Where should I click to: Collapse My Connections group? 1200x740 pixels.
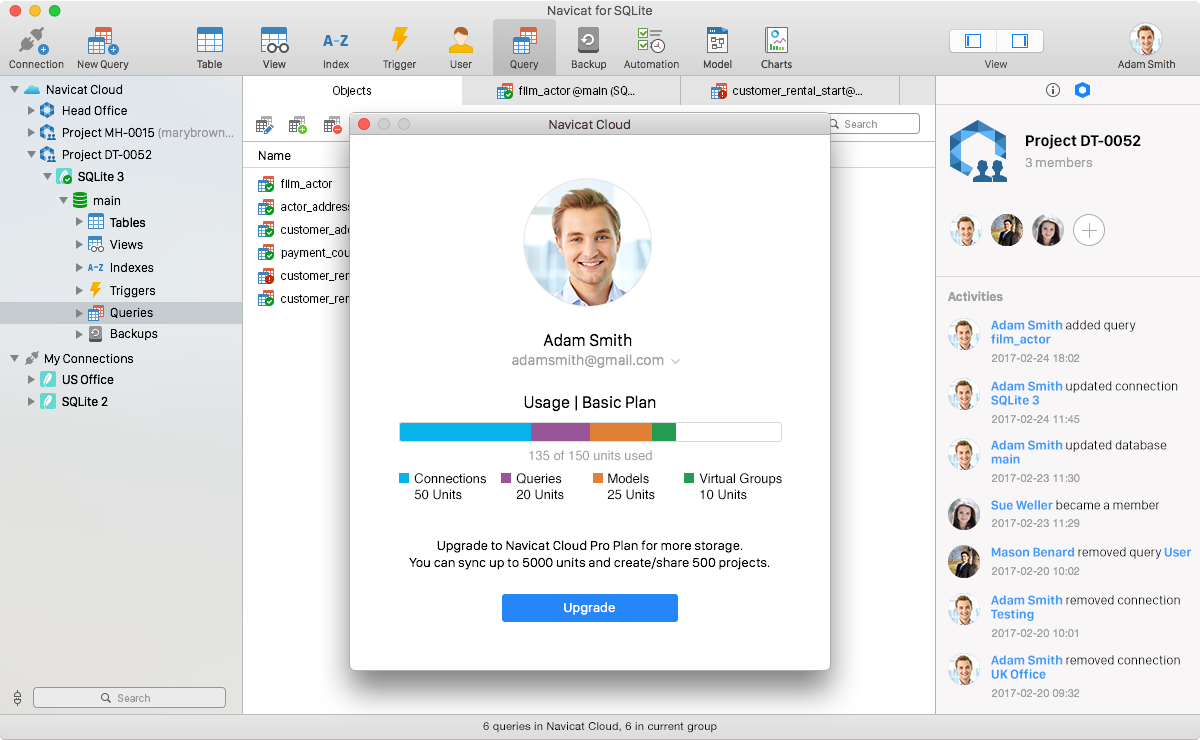(x=14, y=358)
